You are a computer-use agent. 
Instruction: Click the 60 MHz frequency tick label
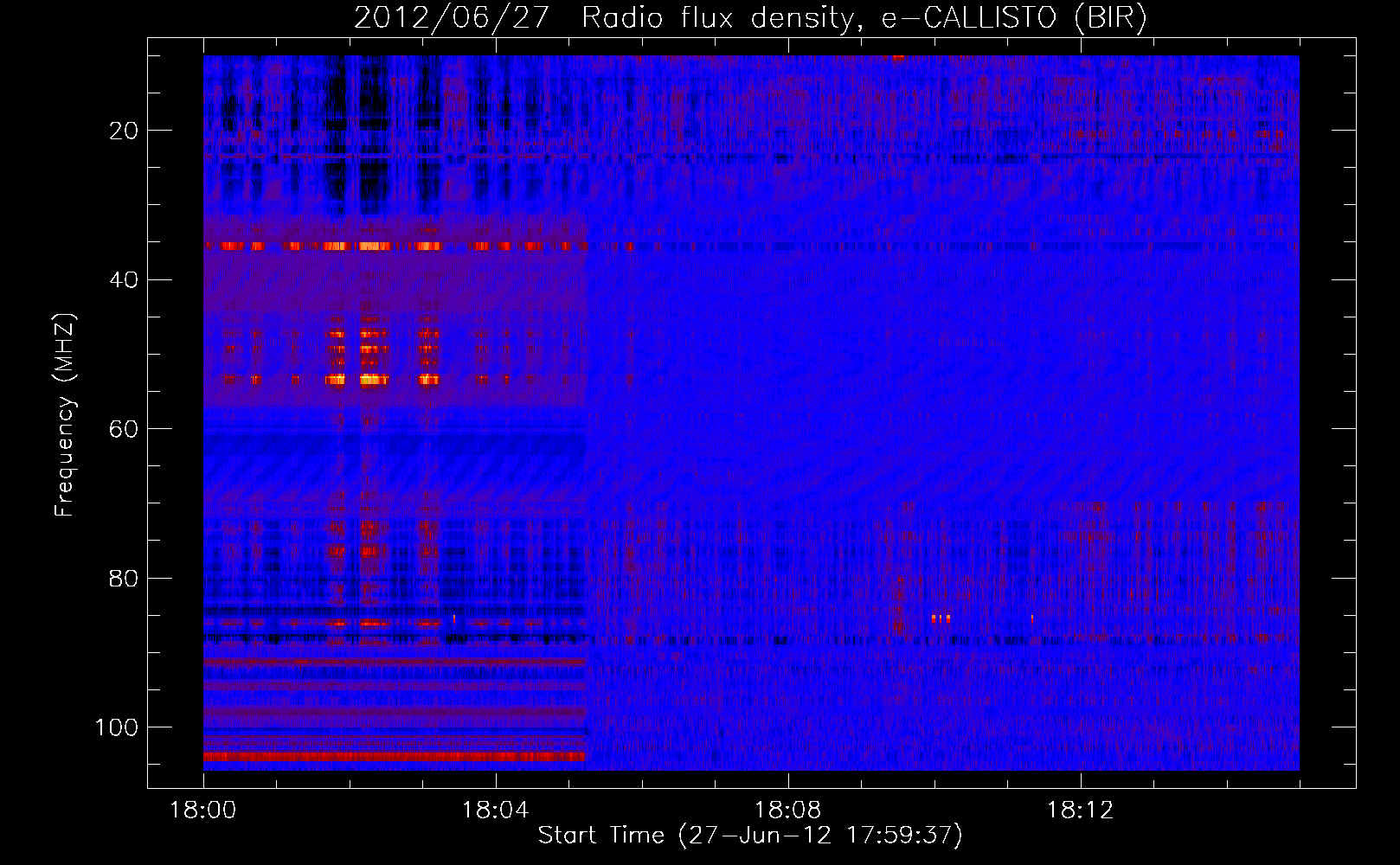124,429
